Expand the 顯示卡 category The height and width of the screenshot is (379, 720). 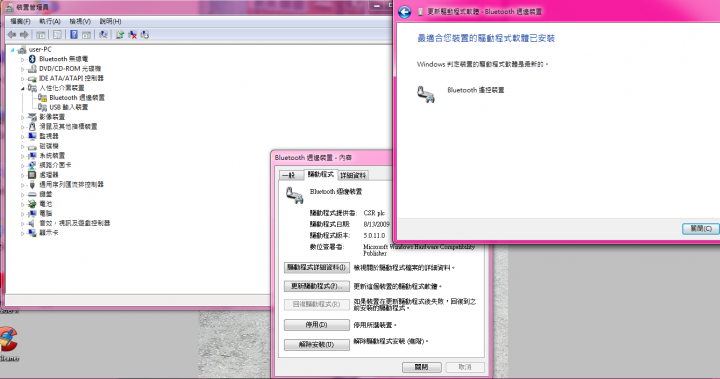click(x=22, y=233)
